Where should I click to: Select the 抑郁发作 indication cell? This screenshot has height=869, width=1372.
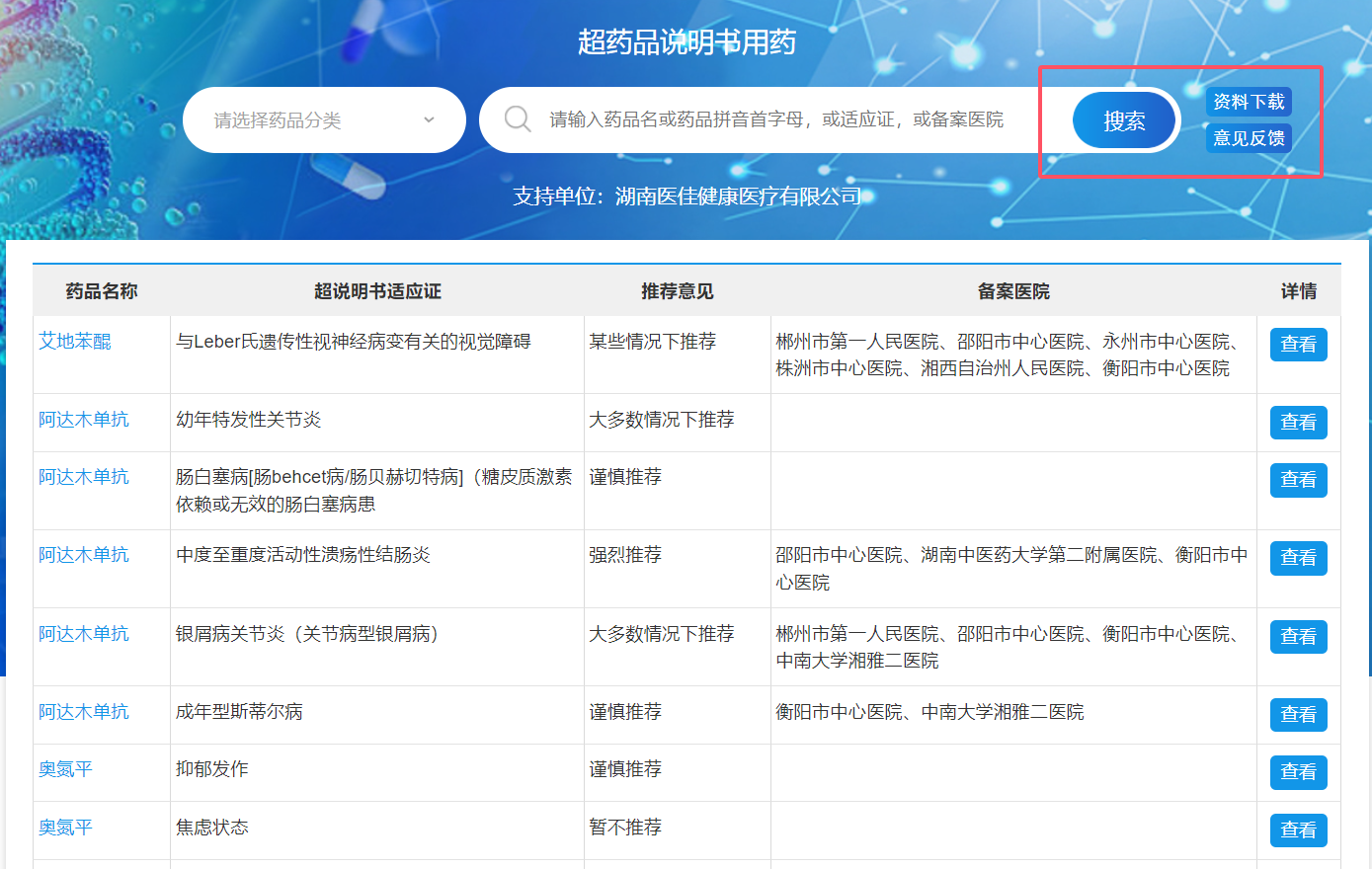point(377,772)
